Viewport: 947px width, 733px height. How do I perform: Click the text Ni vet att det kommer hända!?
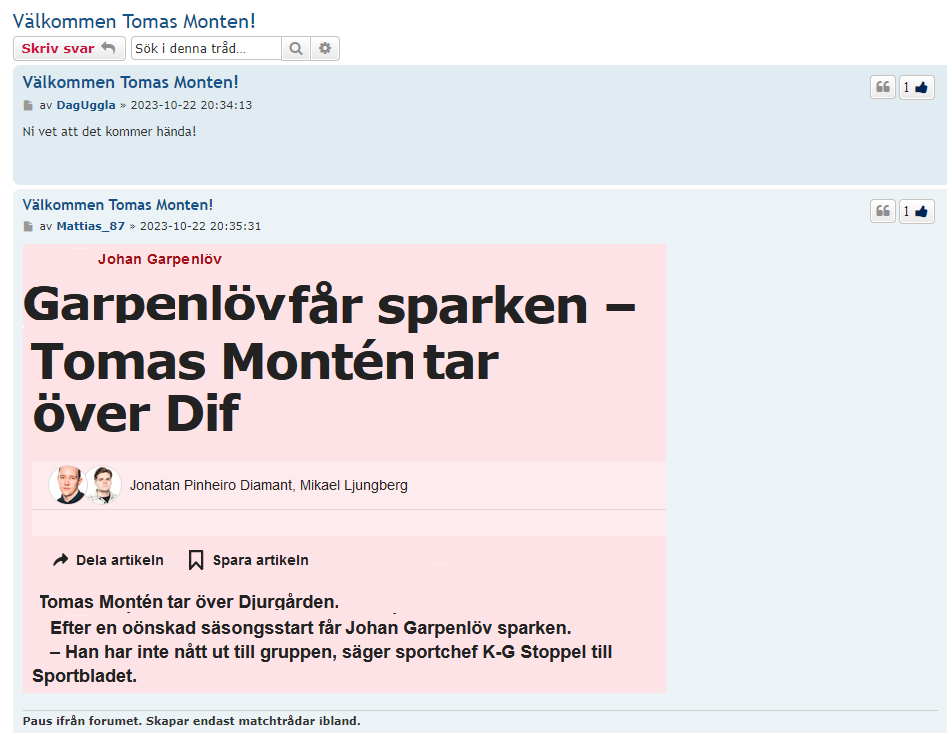click(109, 132)
